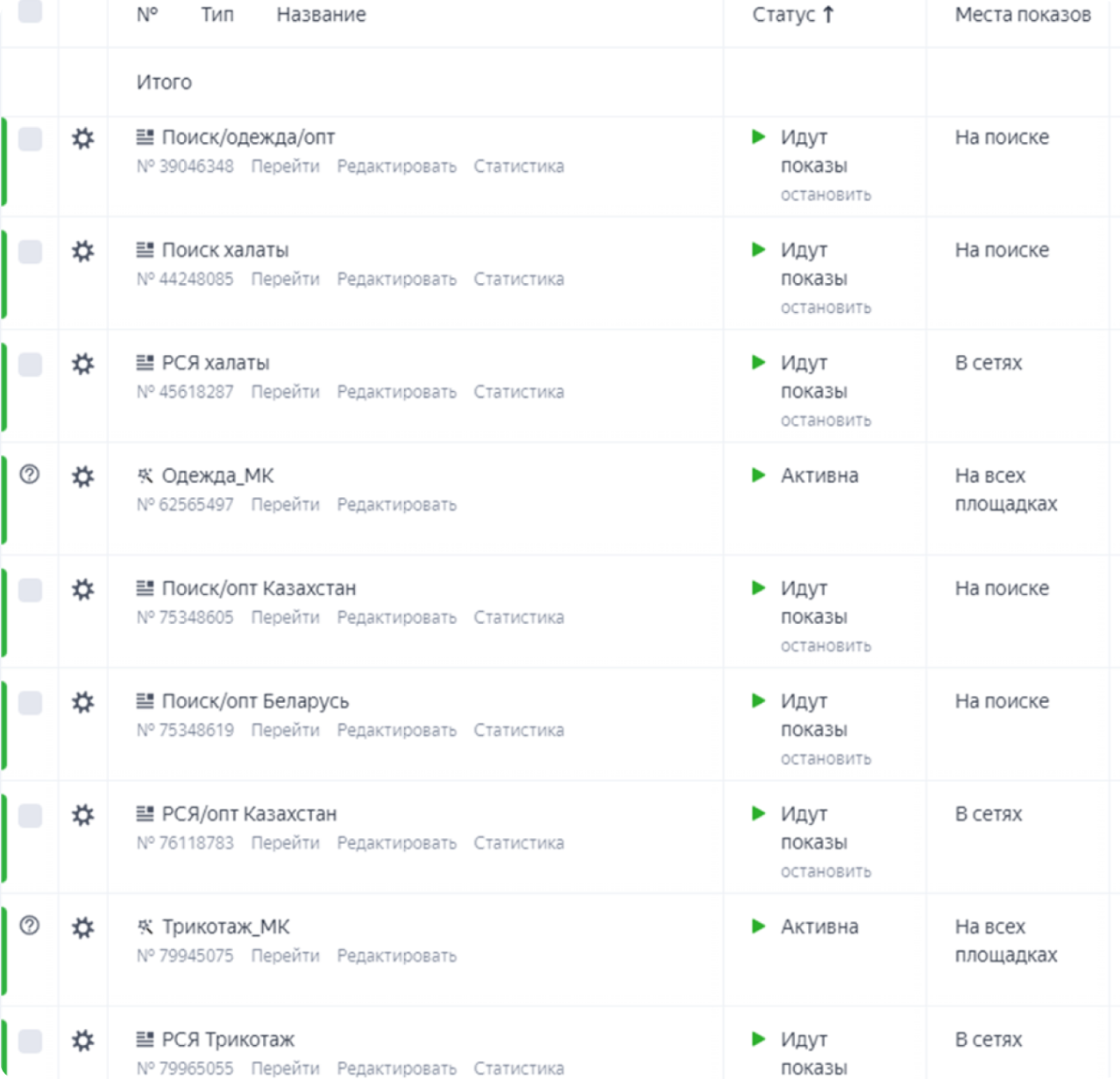
Task: Click gear icon beside Поиск халаты campaign
Action: click(82, 252)
